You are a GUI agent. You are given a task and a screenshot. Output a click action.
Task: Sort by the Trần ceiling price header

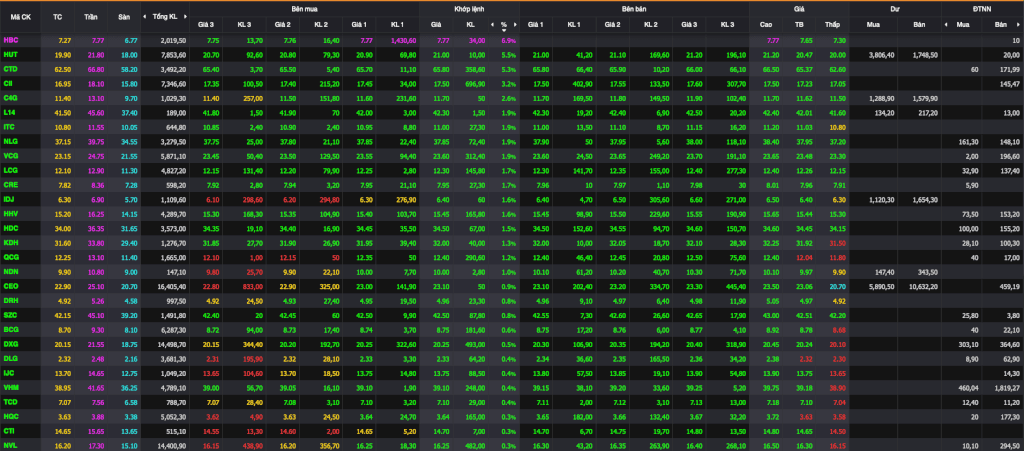point(91,16)
